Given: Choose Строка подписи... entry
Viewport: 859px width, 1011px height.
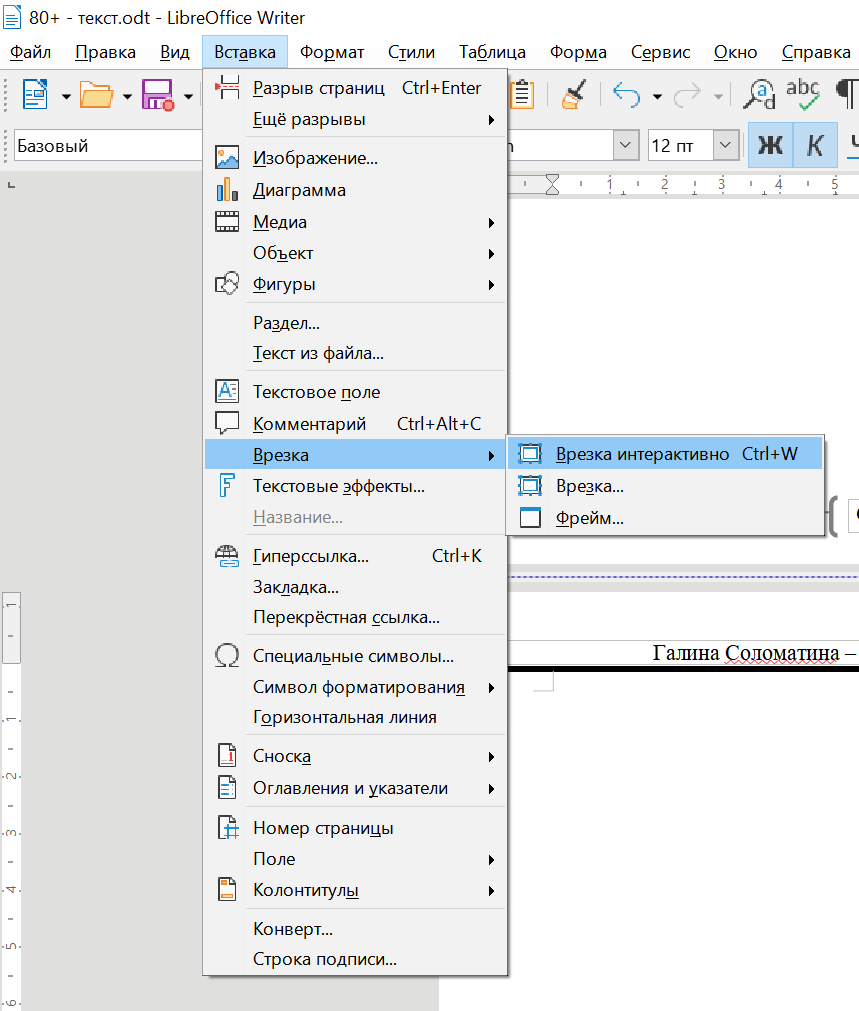Looking at the screenshot, I should coord(355,959).
